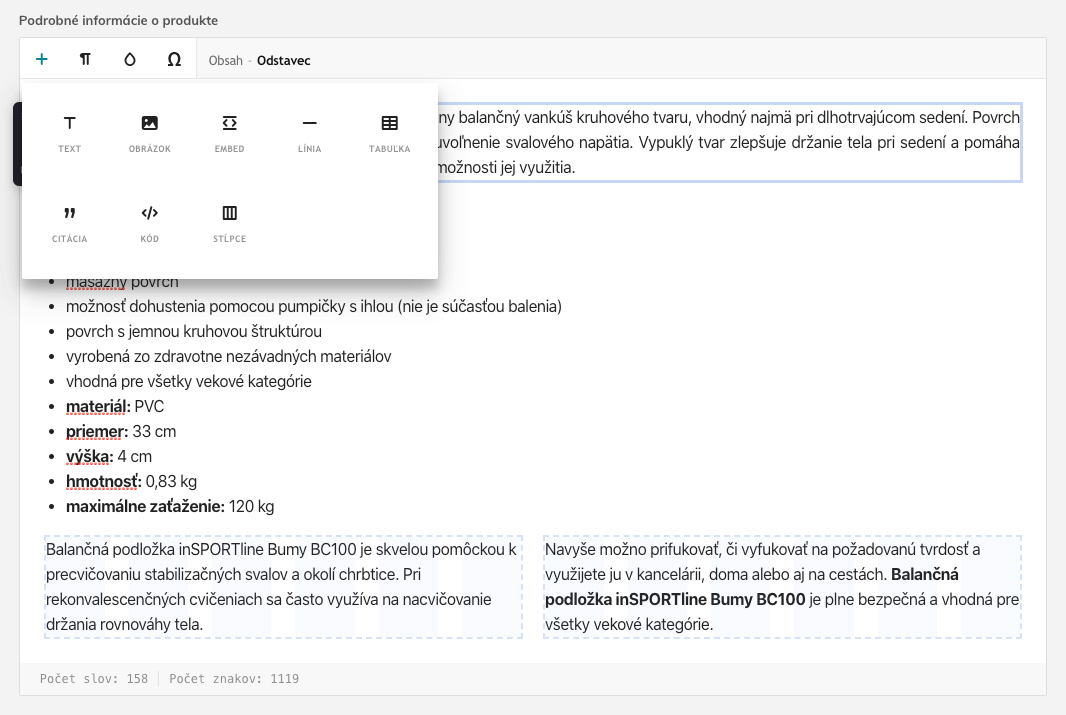1066x715 pixels.
Task: Click the 'Počet znakov: 1119' status text
Action: click(x=234, y=678)
